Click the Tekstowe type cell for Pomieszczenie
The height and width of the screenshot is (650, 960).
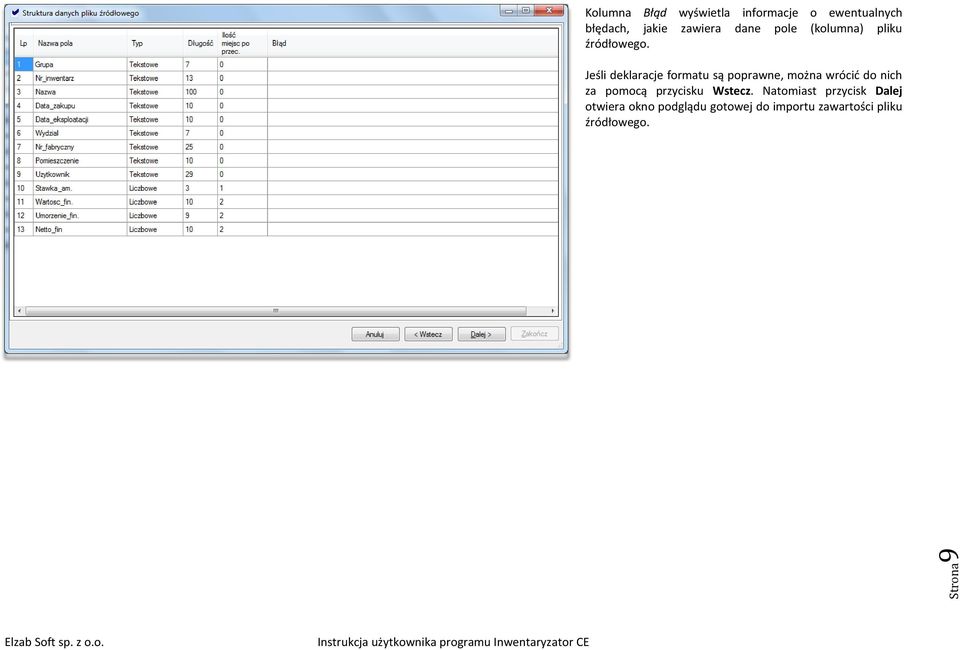tap(155, 160)
